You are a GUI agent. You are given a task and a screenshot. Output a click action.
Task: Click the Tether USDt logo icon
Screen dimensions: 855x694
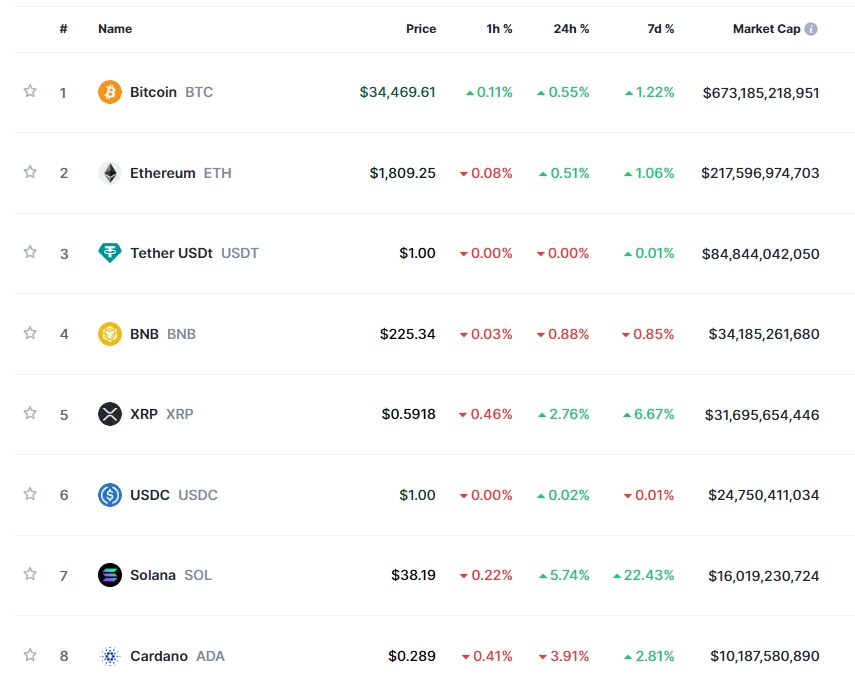110,253
